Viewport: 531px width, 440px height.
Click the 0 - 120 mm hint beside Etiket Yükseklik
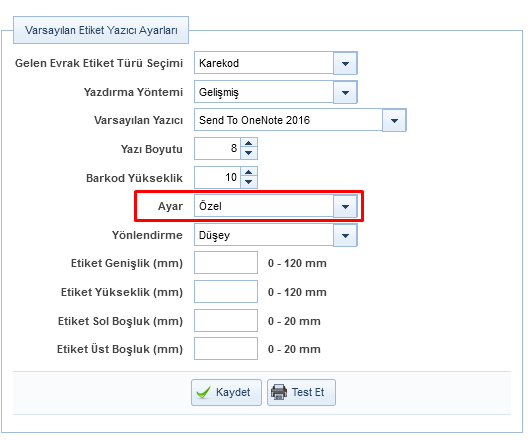(x=297, y=292)
